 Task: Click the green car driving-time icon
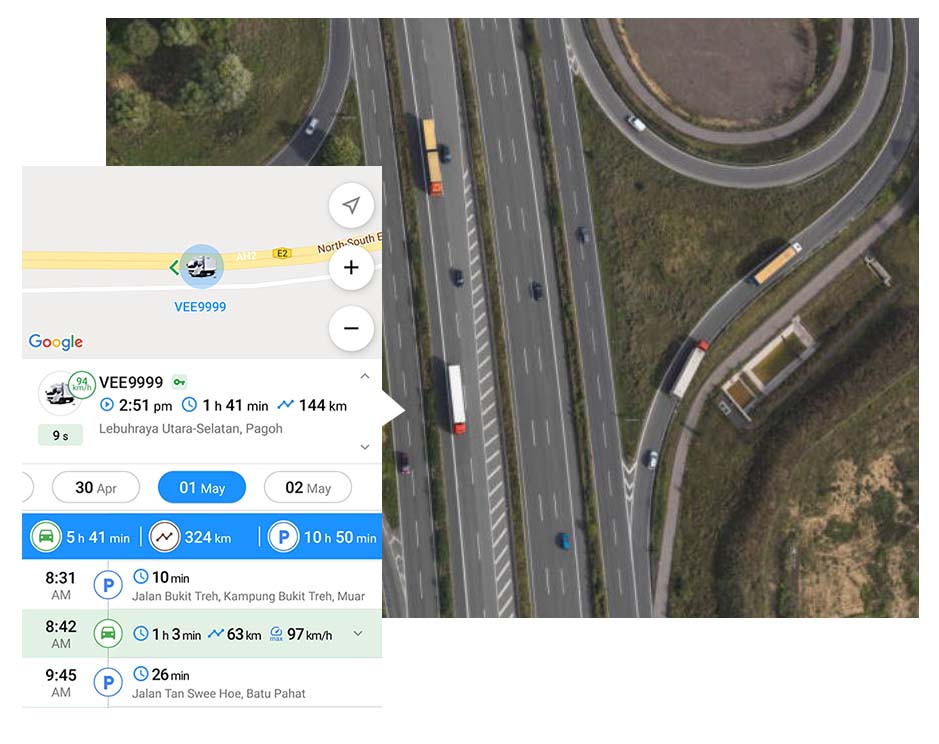point(46,537)
